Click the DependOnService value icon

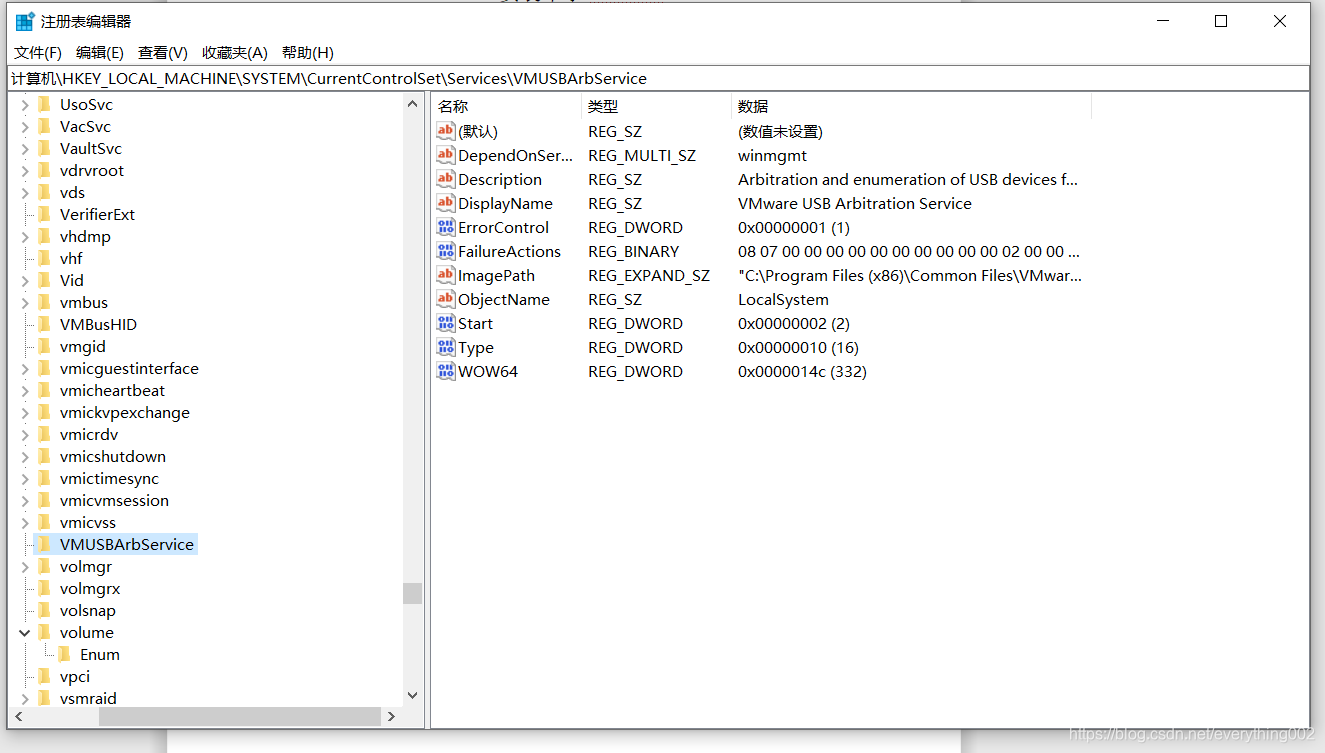[x=446, y=155]
